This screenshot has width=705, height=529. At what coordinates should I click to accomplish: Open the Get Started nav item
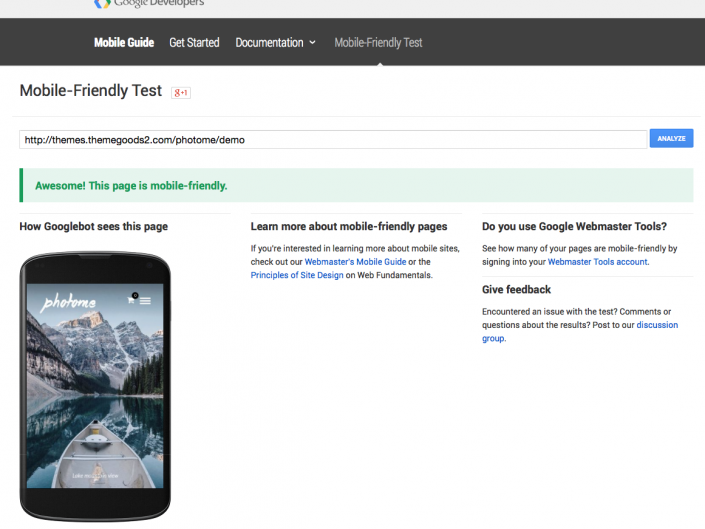coord(194,43)
